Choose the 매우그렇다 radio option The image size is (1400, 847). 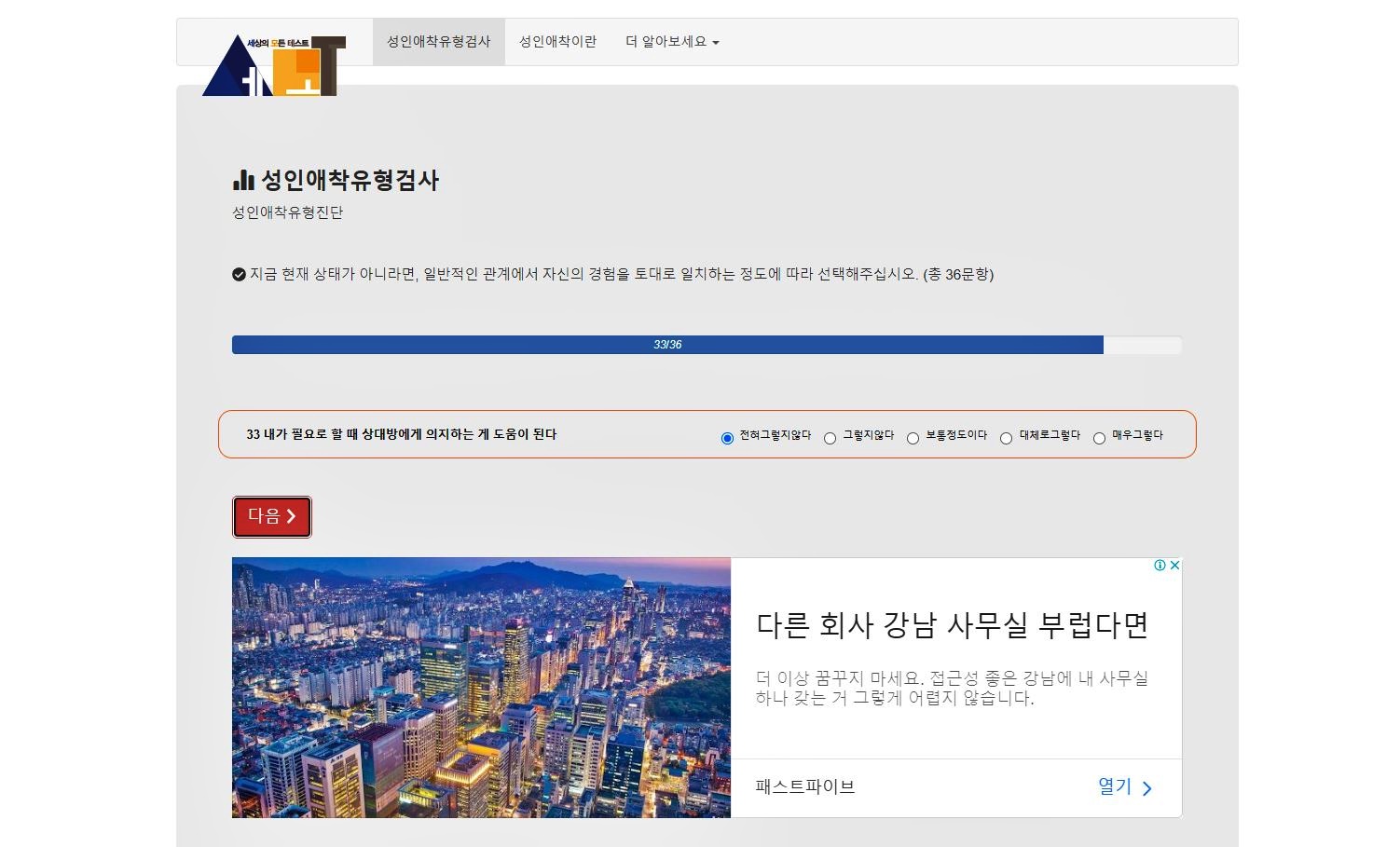point(1099,439)
